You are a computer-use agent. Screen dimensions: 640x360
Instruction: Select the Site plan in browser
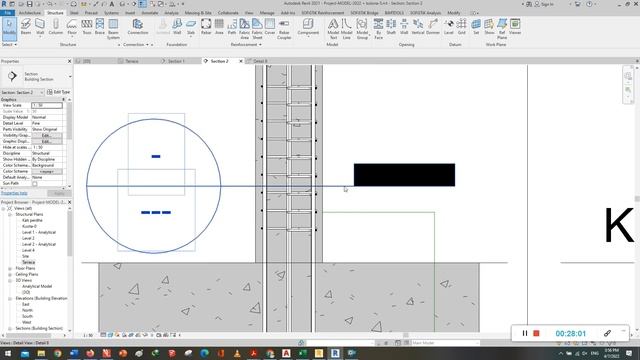(x=25, y=256)
